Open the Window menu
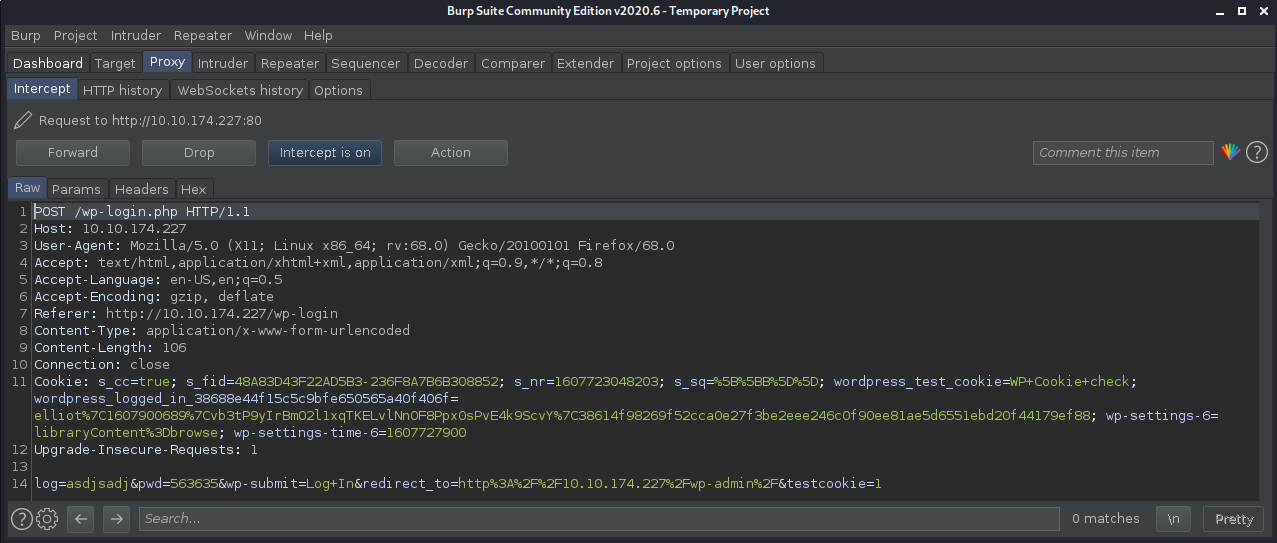The width and height of the screenshot is (1277, 543). pos(268,35)
